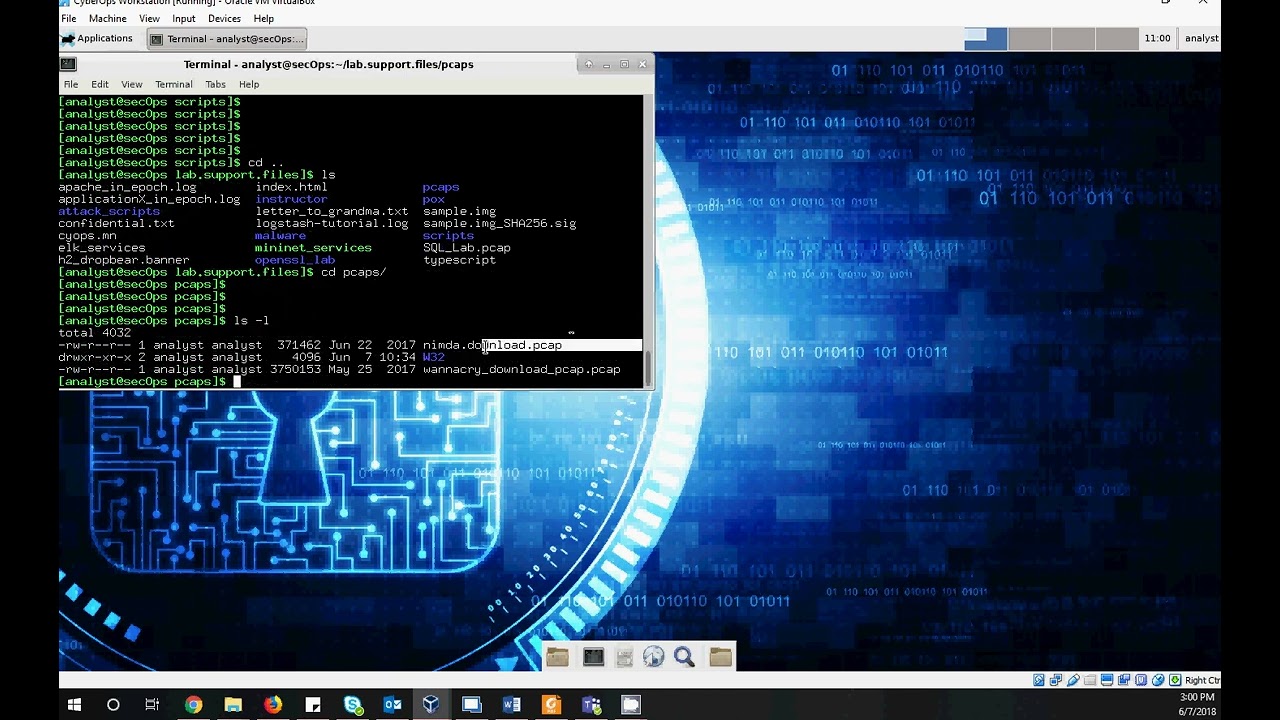
Task: Select VirtualBox icon on Windows taskbar
Action: [x=431, y=705]
